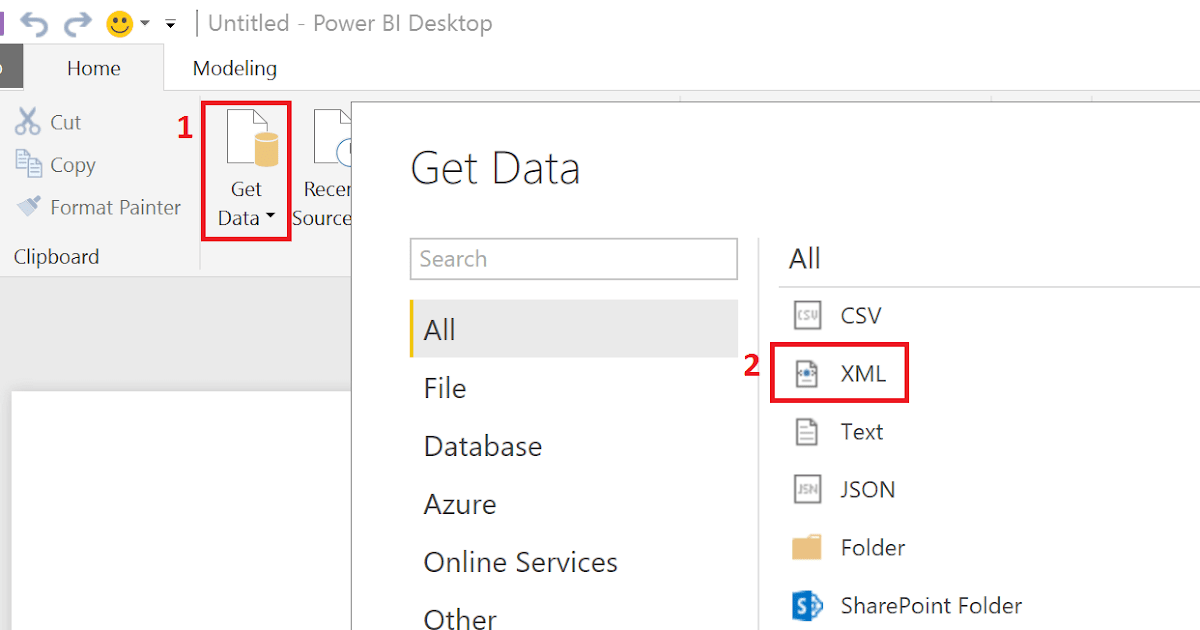This screenshot has height=630, width=1200.
Task: Choose the XML data source
Action: [862, 373]
